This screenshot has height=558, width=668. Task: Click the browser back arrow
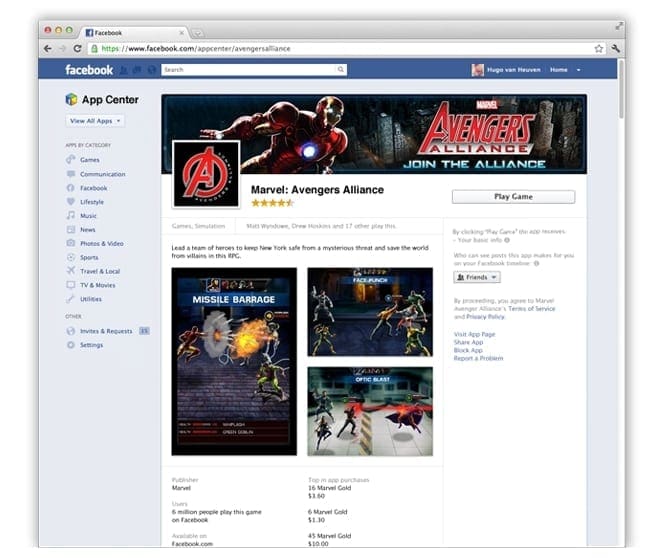48,49
